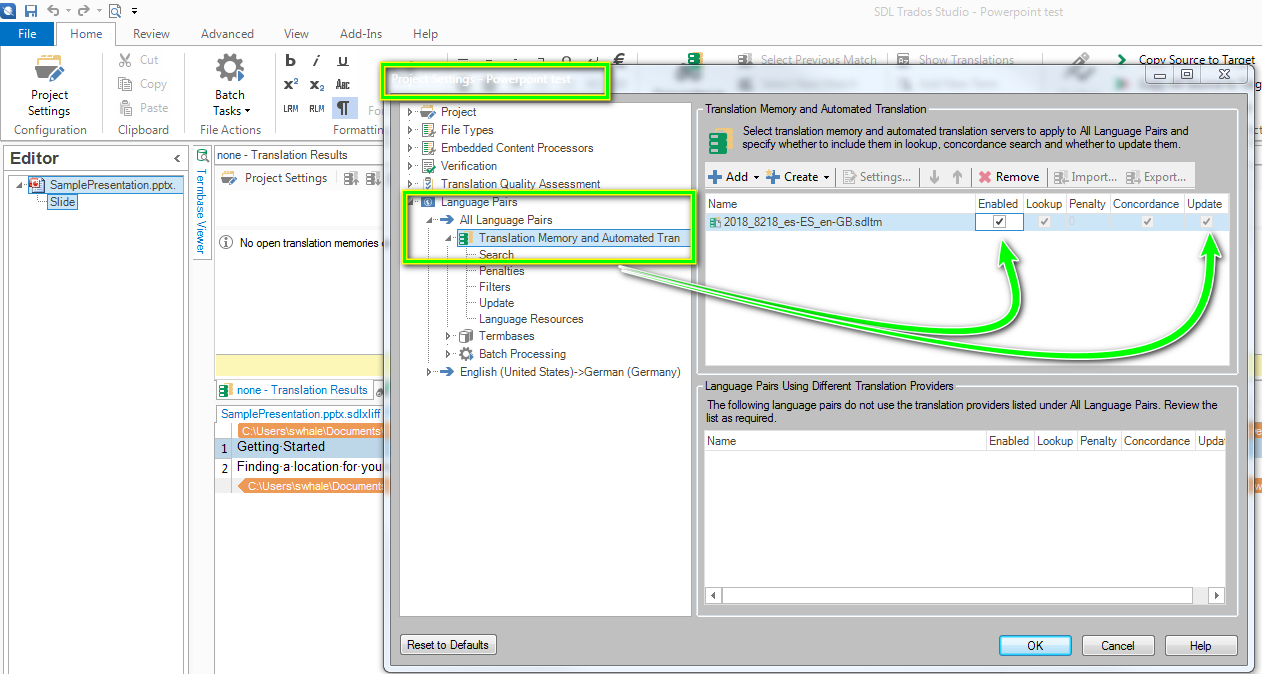Switch to the Home ribbon tab
Viewport: 1262px width, 674px height.
coord(86,34)
